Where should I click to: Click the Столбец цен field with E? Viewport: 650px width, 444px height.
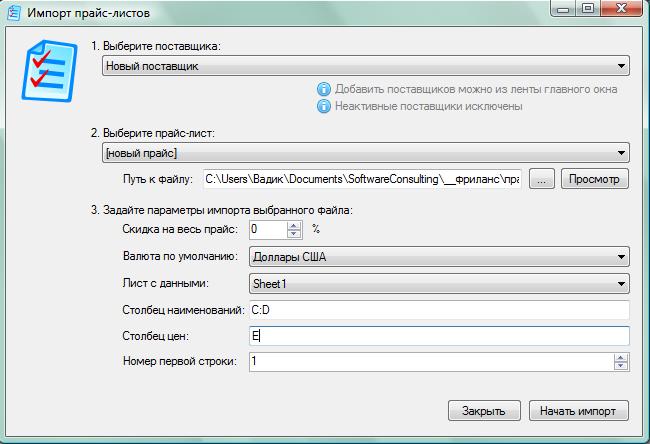tap(439, 336)
